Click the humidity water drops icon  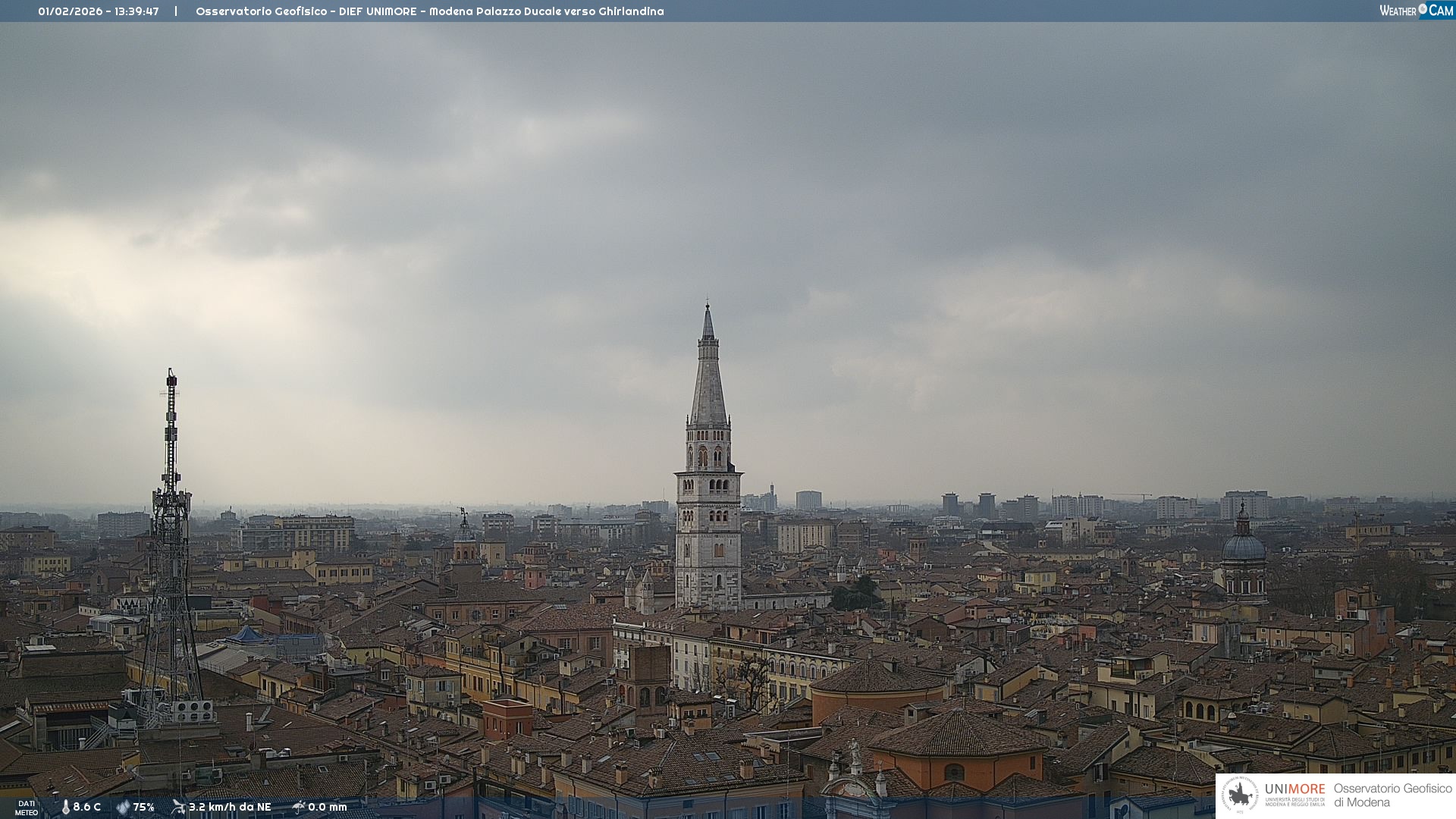(123, 807)
